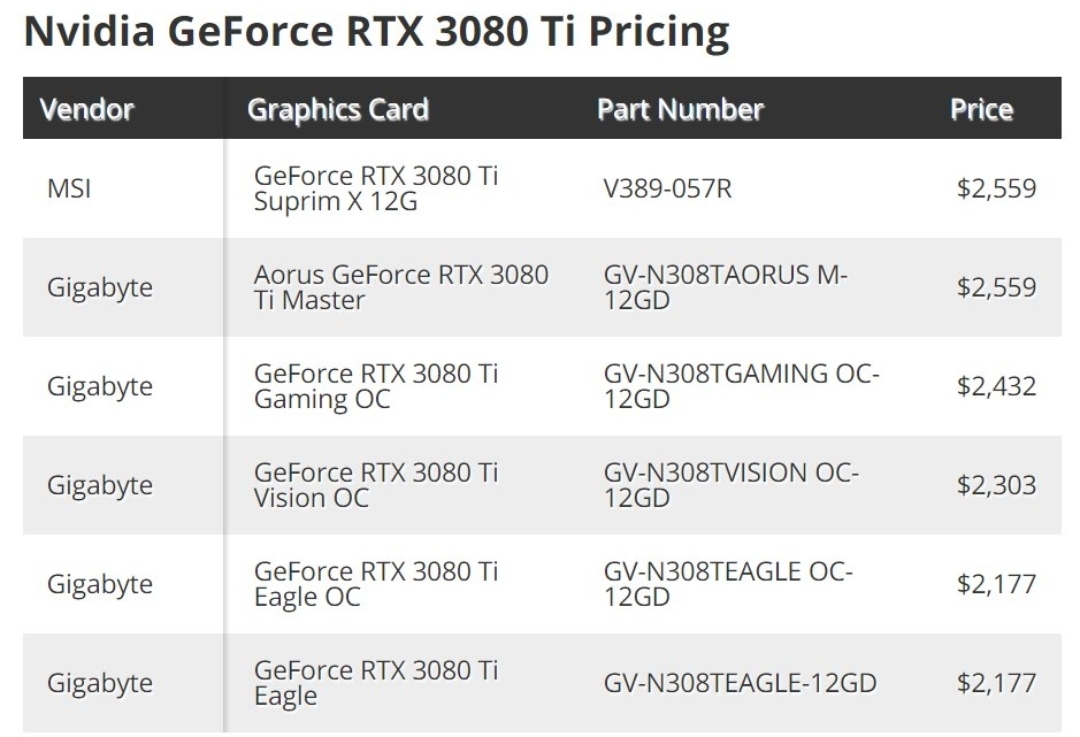Click GeForce RTX 3080 Ti Gaming OC
This screenshot has width=1080, height=737.
(x=376, y=386)
